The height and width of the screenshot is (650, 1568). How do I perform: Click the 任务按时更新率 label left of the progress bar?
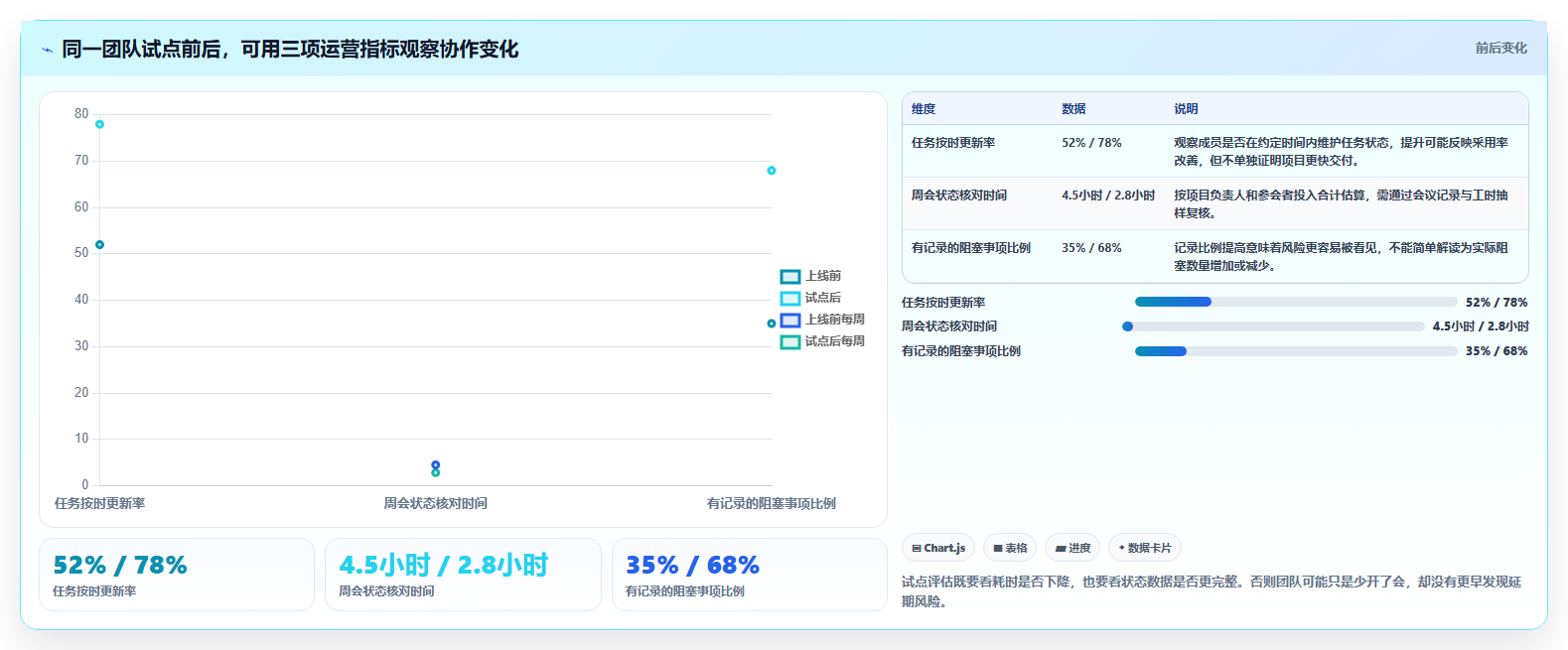943,303
